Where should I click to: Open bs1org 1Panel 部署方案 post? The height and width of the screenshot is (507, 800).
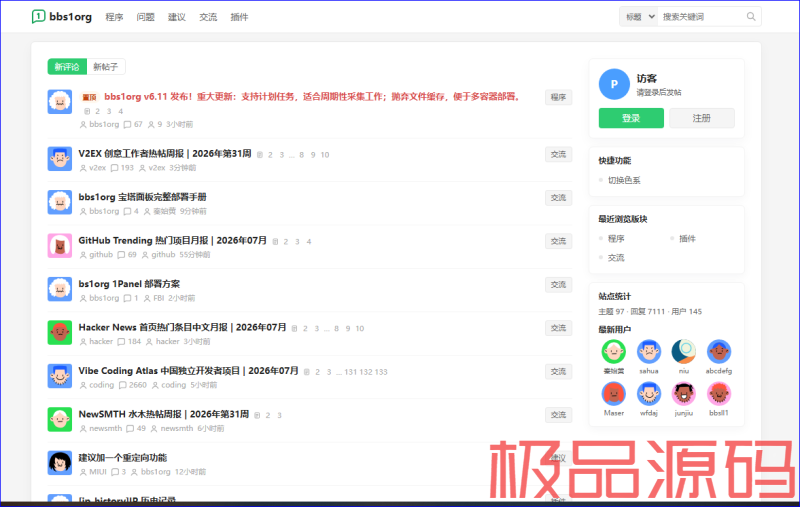(x=129, y=284)
